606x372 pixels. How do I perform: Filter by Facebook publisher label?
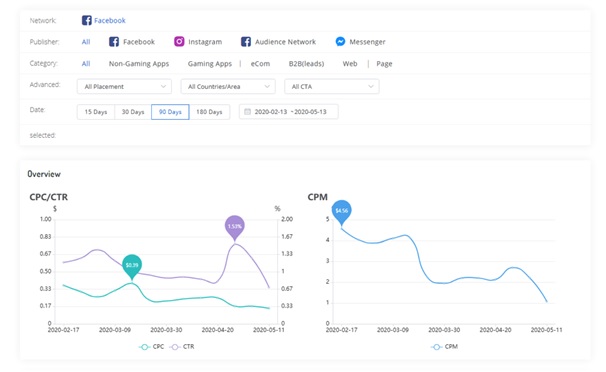point(139,42)
